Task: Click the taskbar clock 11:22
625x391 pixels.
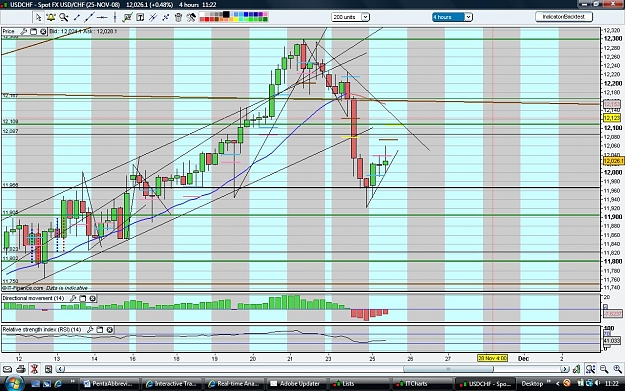Action: [612, 384]
